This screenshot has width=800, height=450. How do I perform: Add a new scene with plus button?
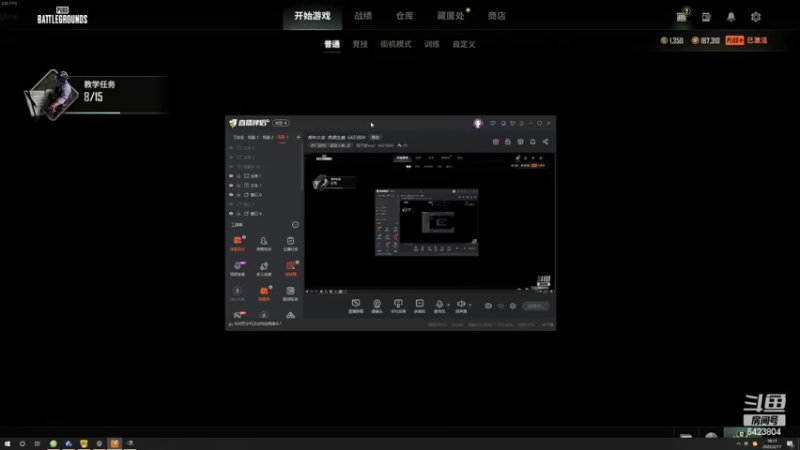(x=298, y=137)
